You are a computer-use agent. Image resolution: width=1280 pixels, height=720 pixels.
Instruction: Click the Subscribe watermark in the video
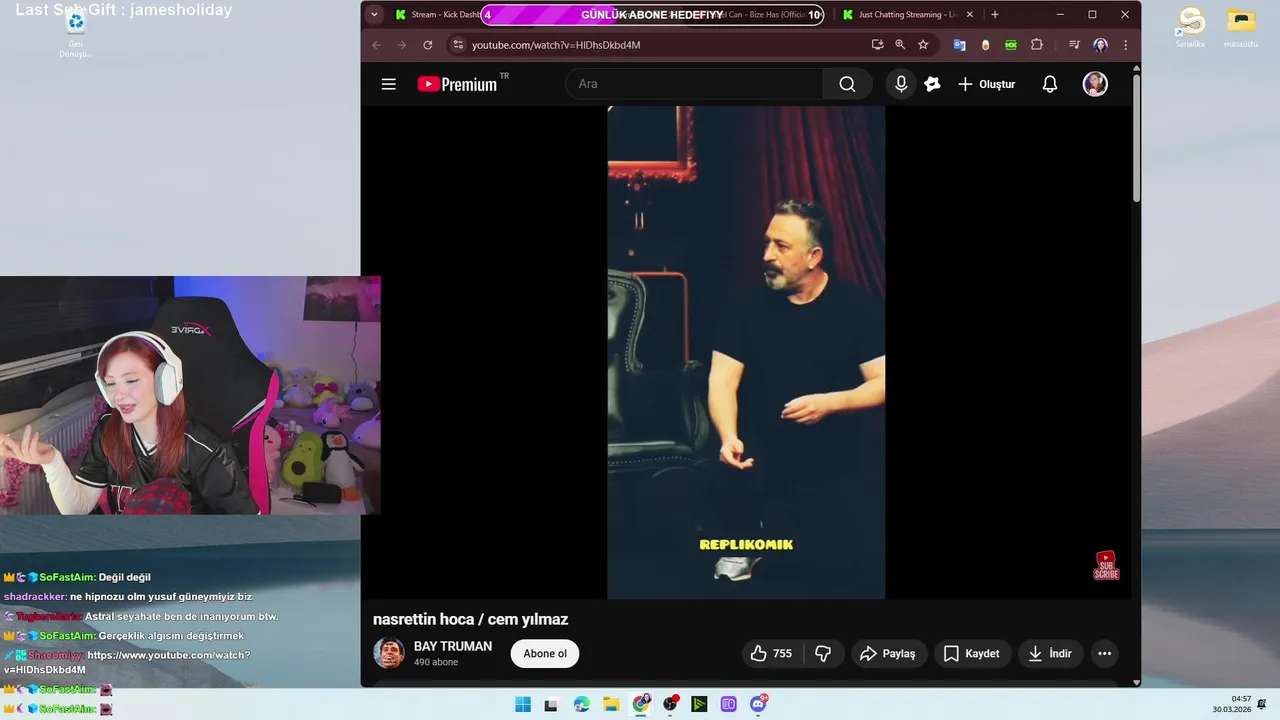point(1106,565)
